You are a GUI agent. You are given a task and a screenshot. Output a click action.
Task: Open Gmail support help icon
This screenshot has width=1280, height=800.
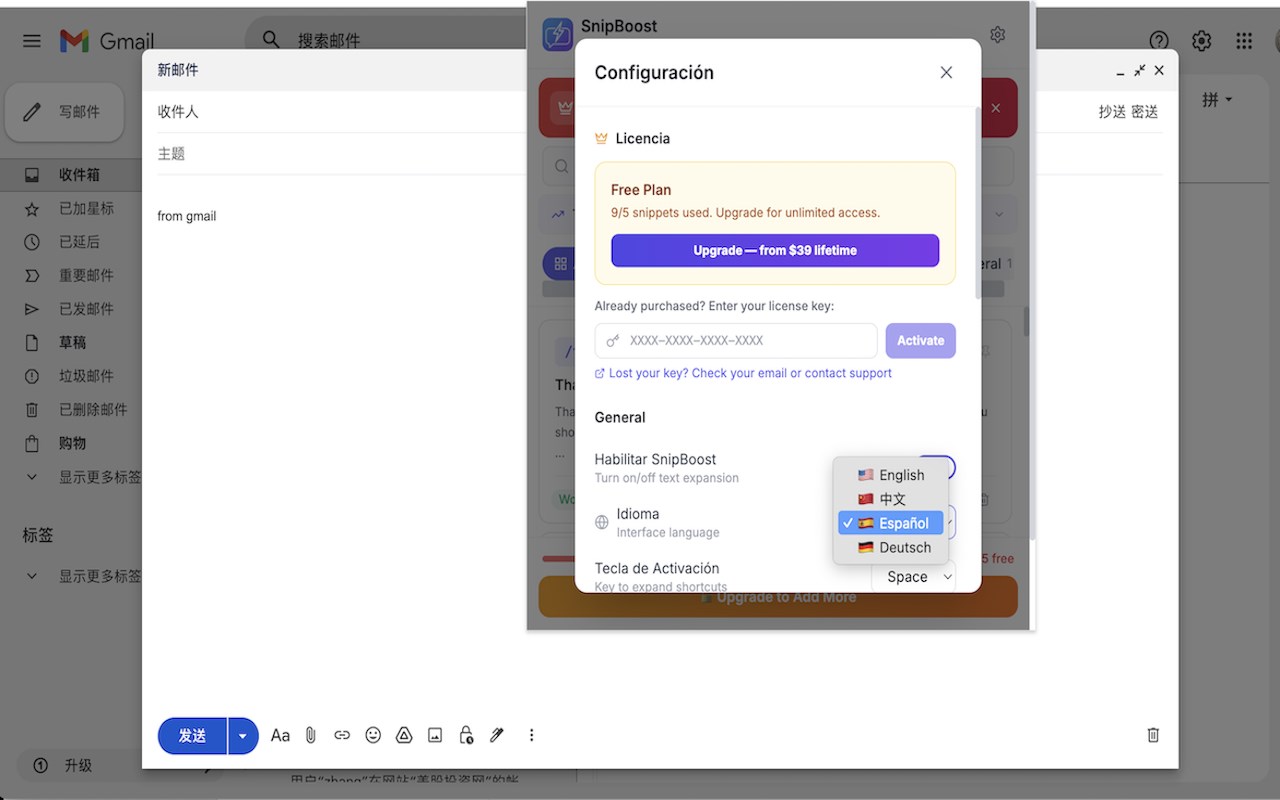click(1159, 41)
